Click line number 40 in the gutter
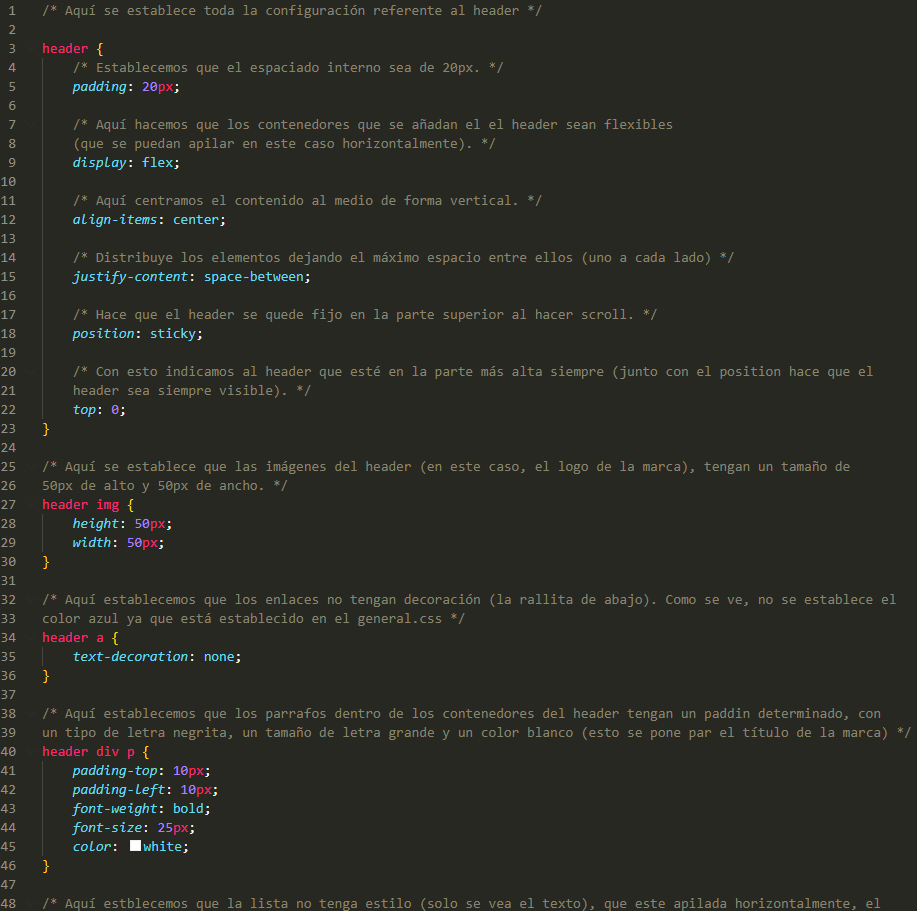 pos(8,752)
